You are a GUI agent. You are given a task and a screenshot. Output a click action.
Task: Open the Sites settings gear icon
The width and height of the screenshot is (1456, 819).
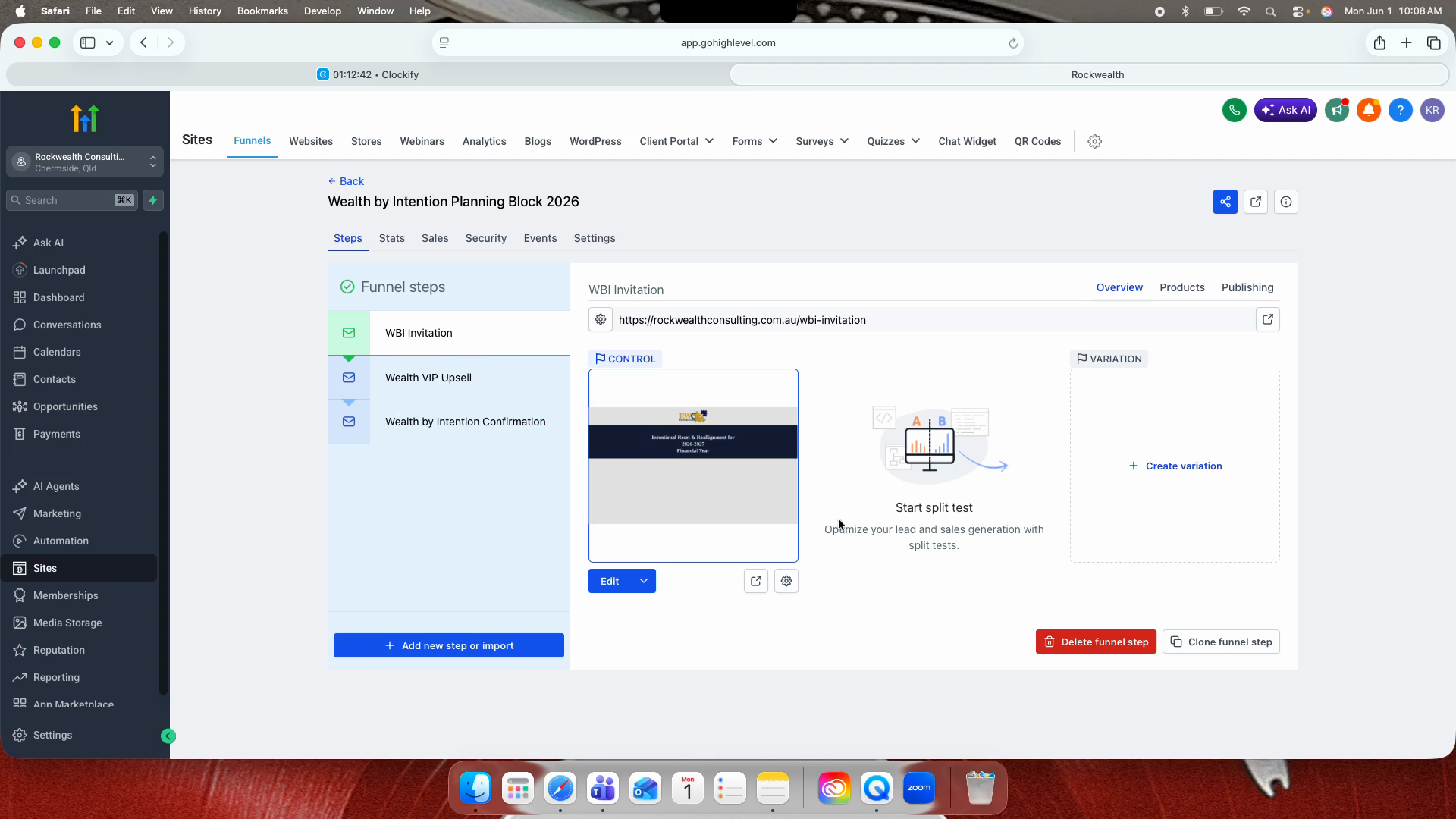1094,141
